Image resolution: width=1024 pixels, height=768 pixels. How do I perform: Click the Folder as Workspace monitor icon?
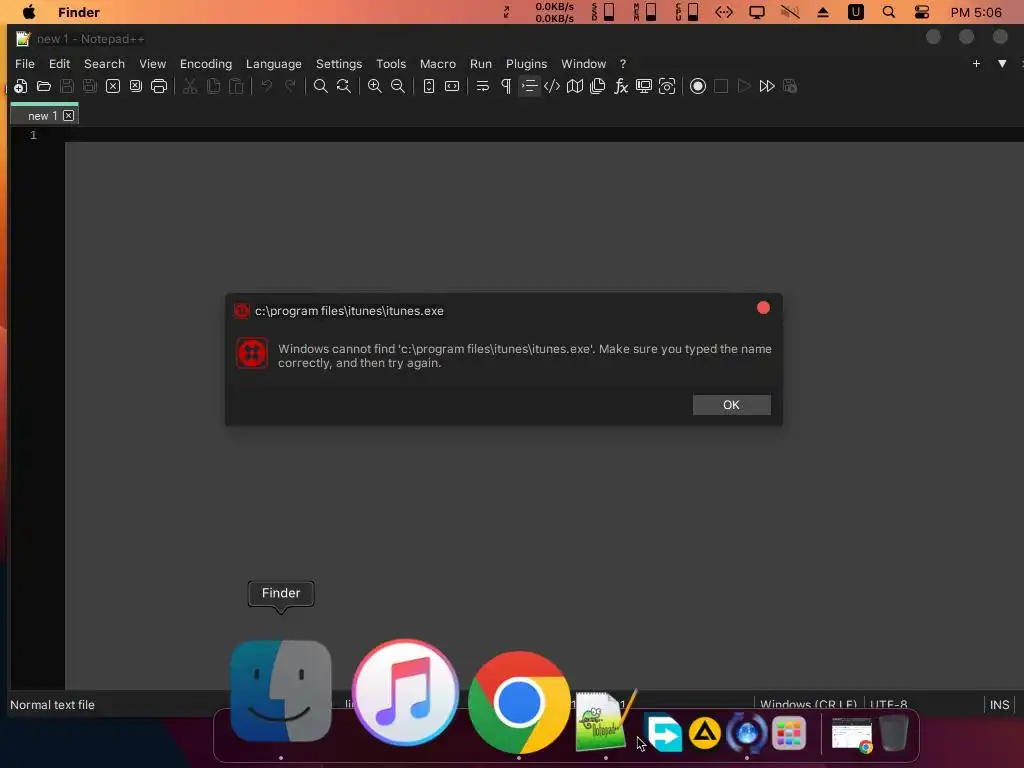coord(644,86)
